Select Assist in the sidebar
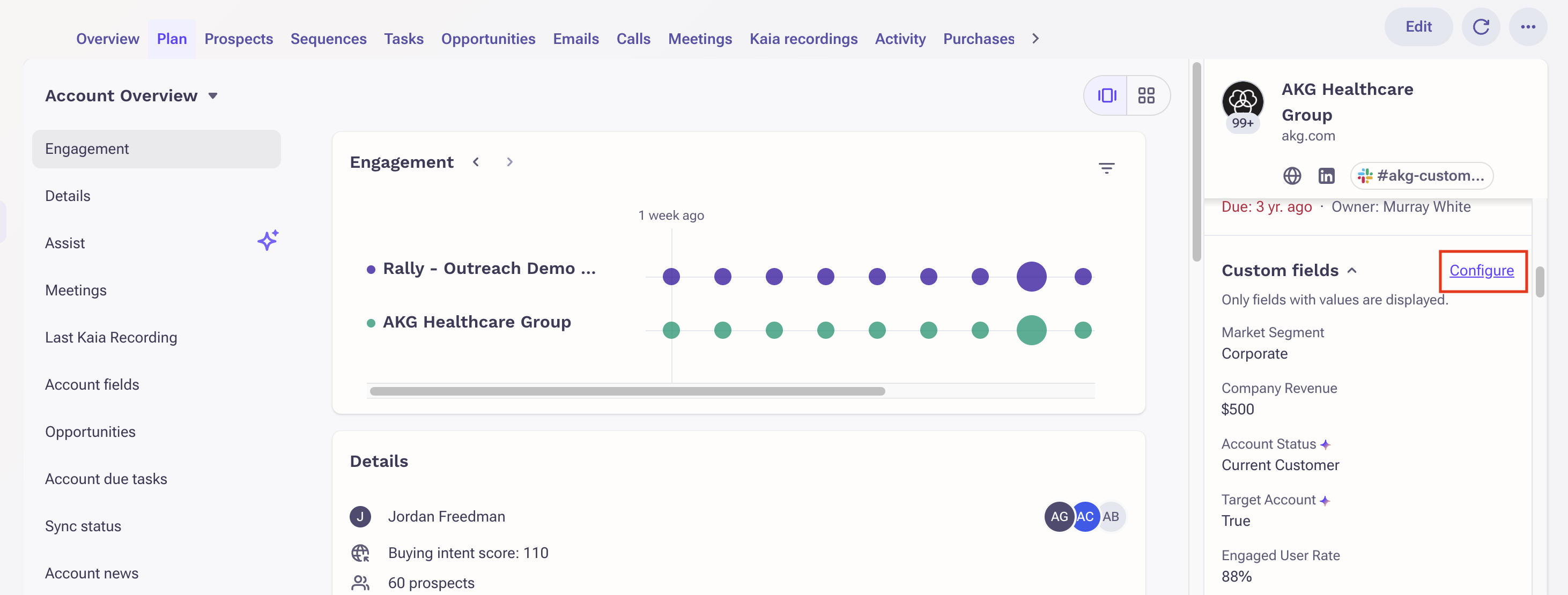 click(x=157, y=243)
